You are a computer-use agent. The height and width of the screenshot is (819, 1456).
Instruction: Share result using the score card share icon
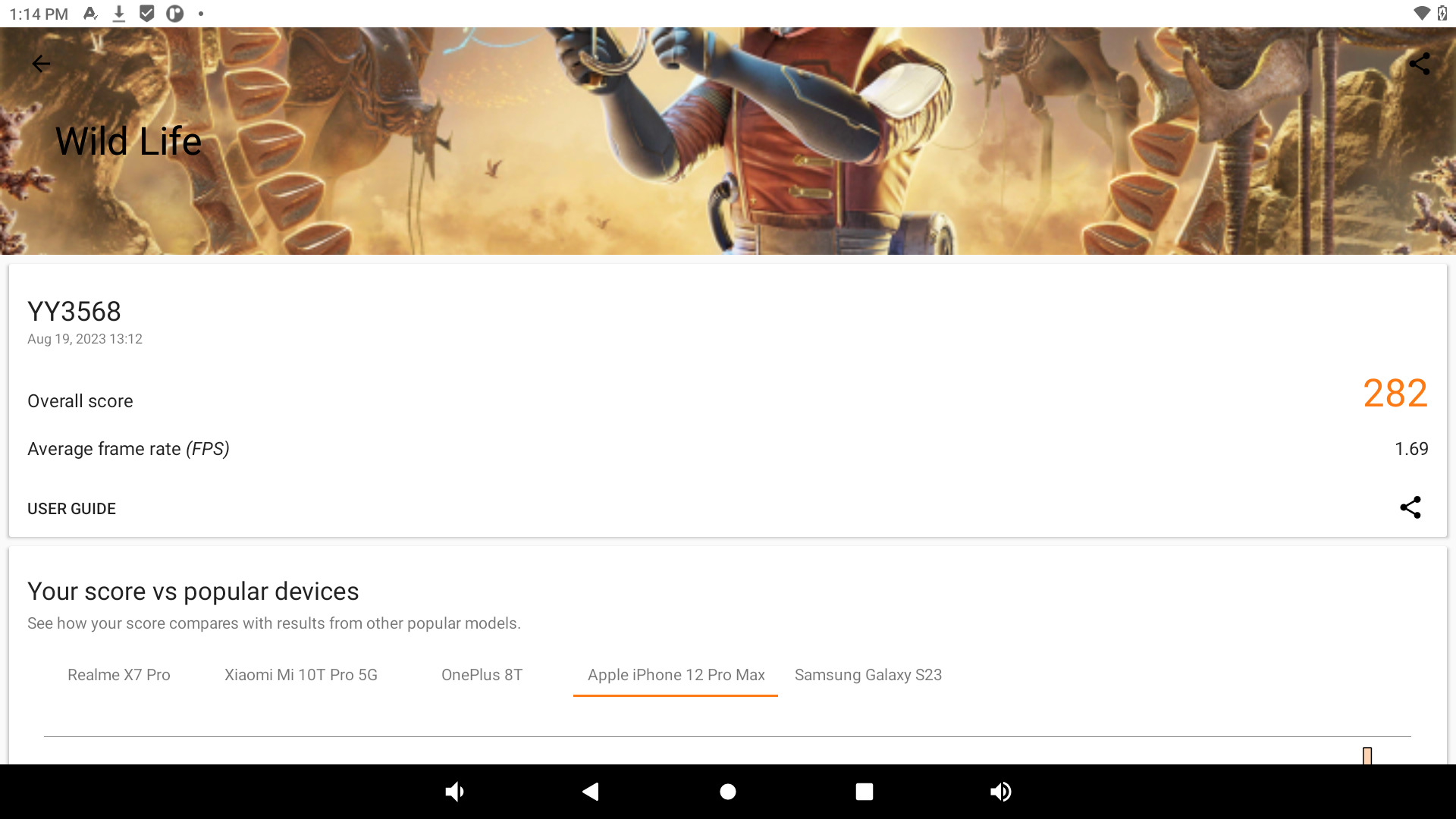(1410, 507)
